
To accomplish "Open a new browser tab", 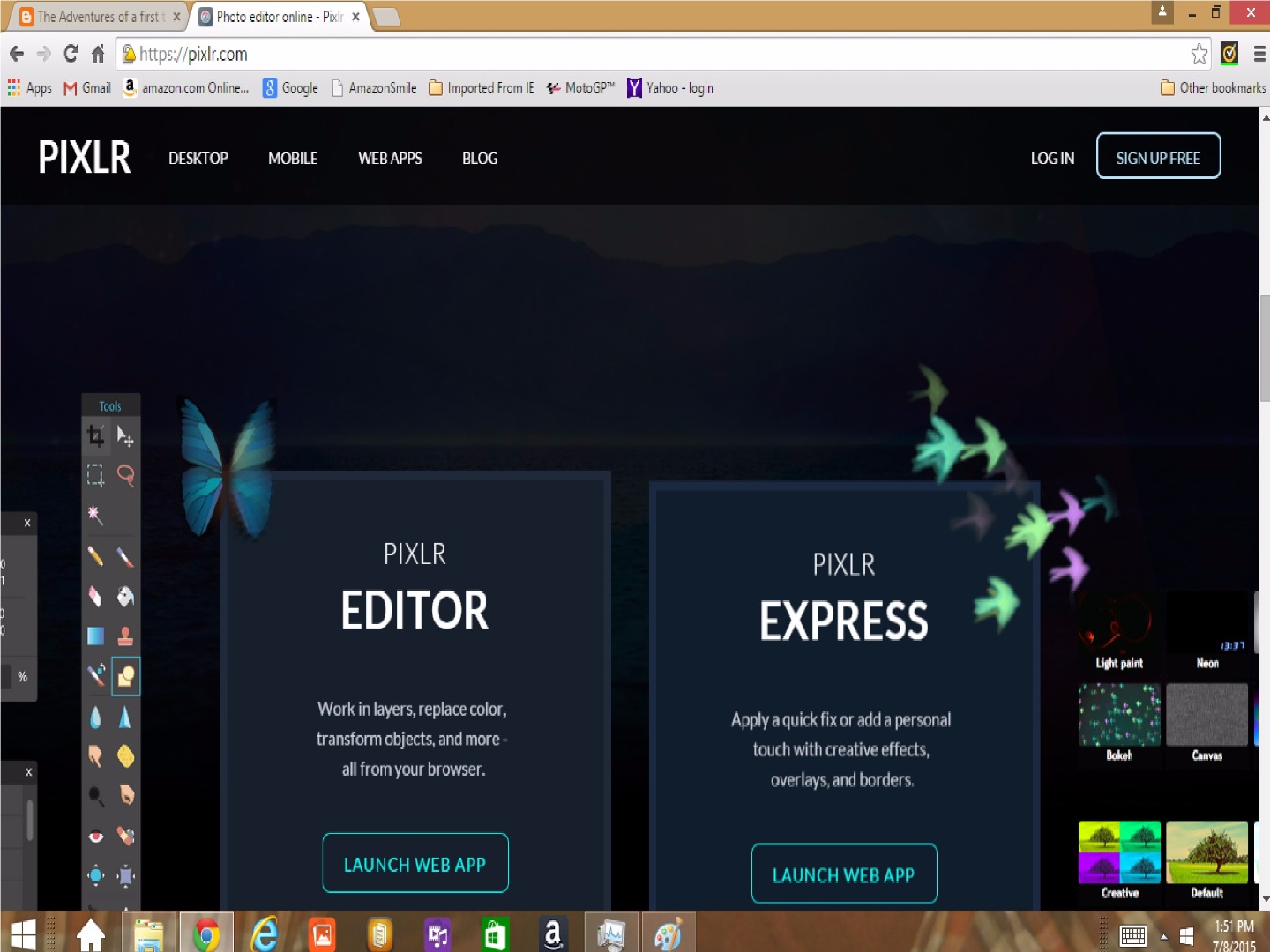I will click(386, 16).
